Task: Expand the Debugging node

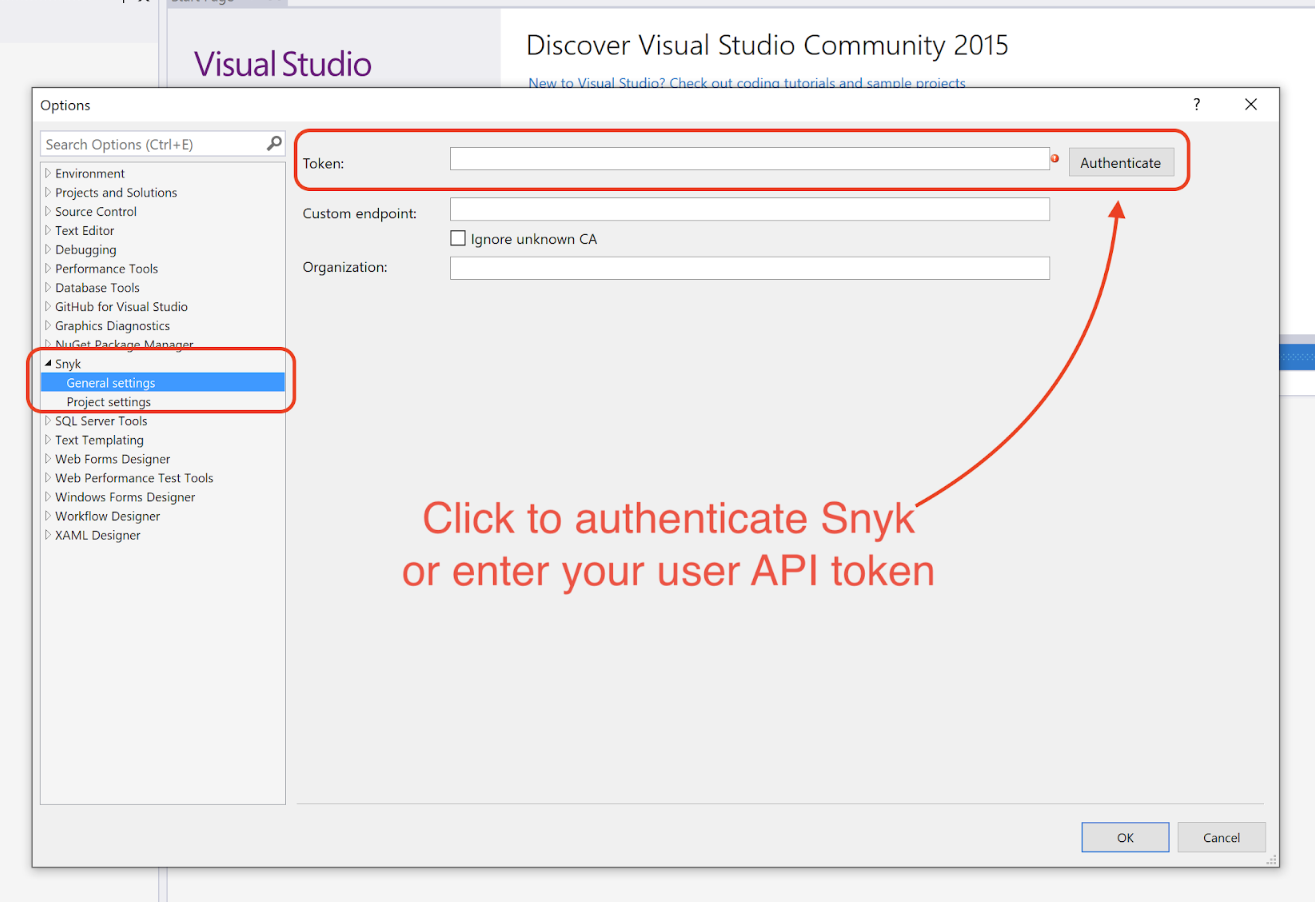Action: pos(48,249)
